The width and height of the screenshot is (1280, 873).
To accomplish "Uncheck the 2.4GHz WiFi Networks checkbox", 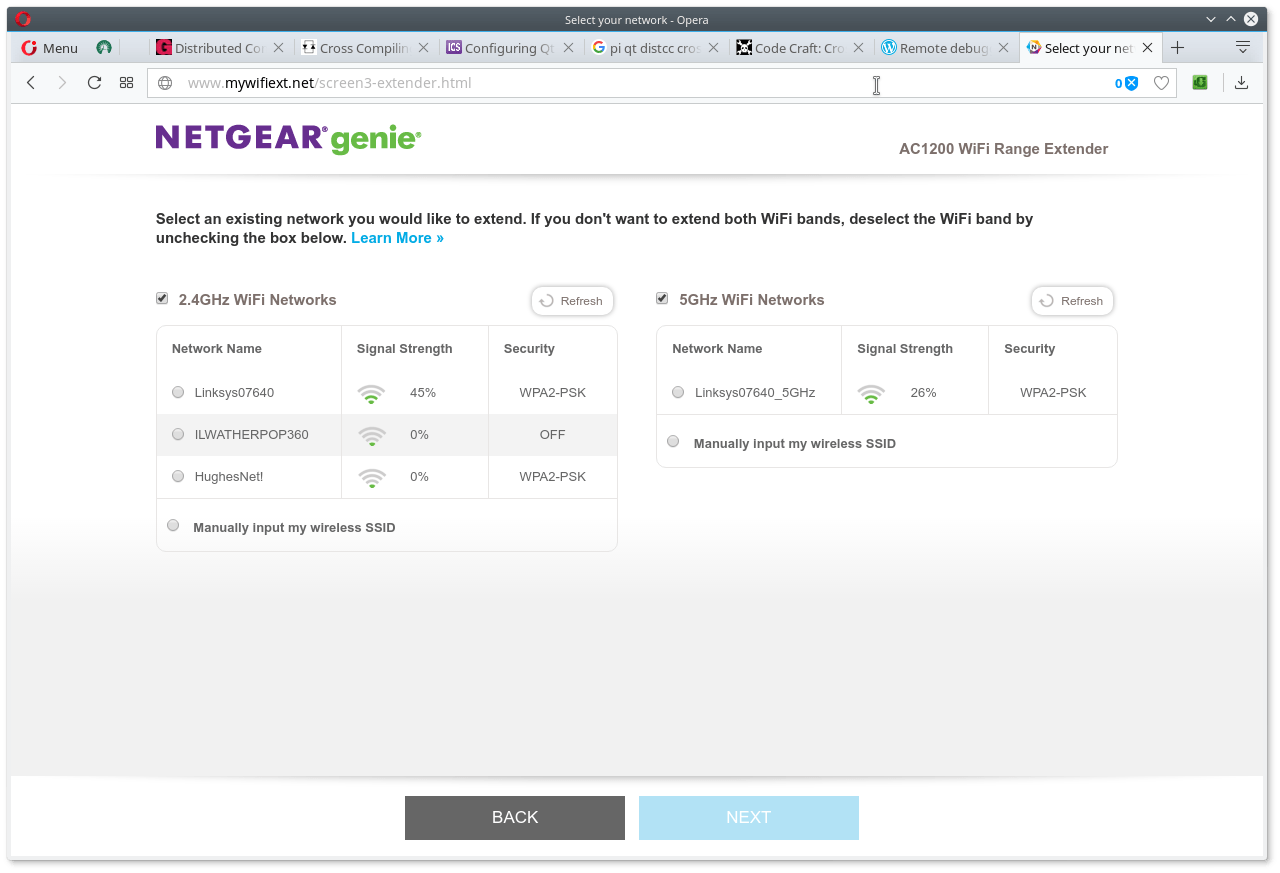I will tap(162, 298).
